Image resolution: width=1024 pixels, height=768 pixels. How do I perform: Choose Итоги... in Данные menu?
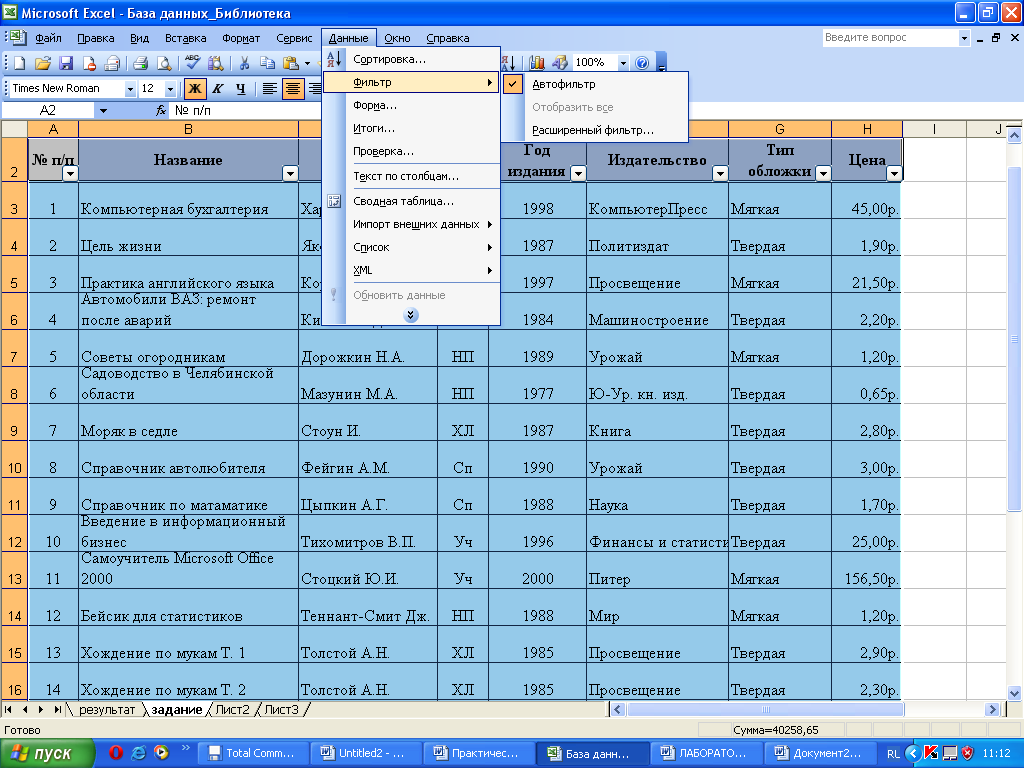click(x=411, y=128)
